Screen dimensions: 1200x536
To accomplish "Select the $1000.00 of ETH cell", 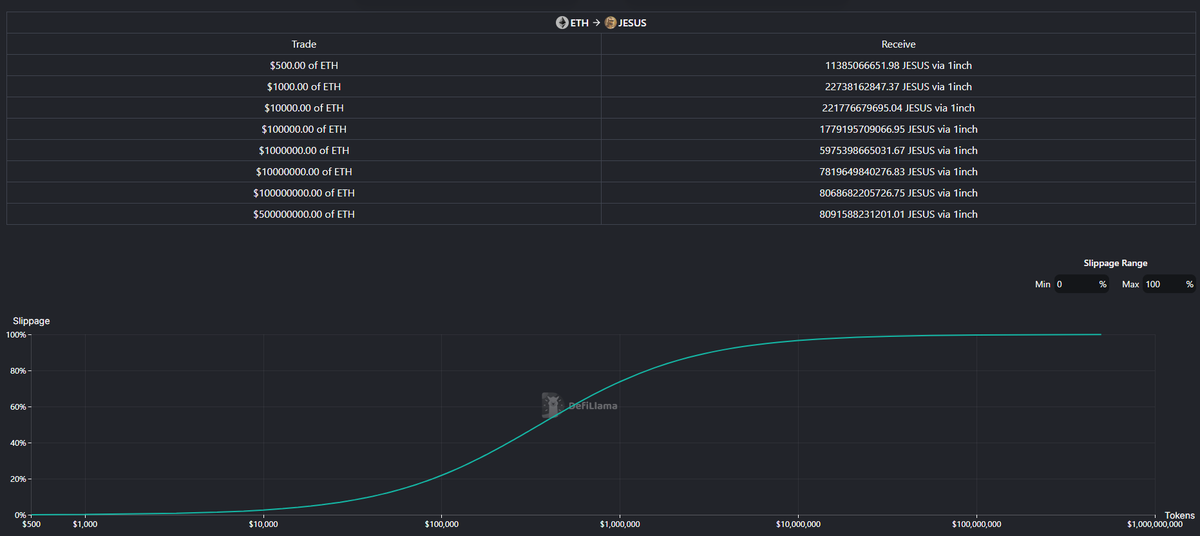I will (x=304, y=87).
